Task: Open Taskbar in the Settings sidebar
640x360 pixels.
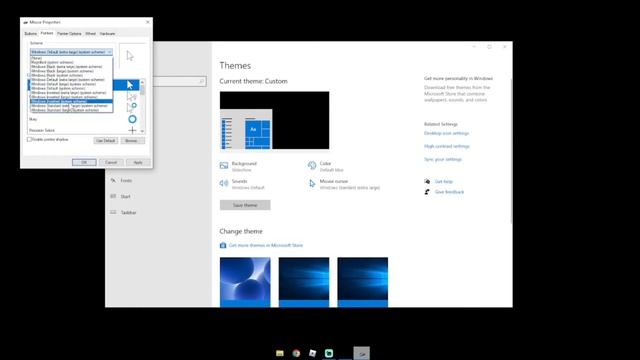Action: pyautogui.click(x=128, y=213)
